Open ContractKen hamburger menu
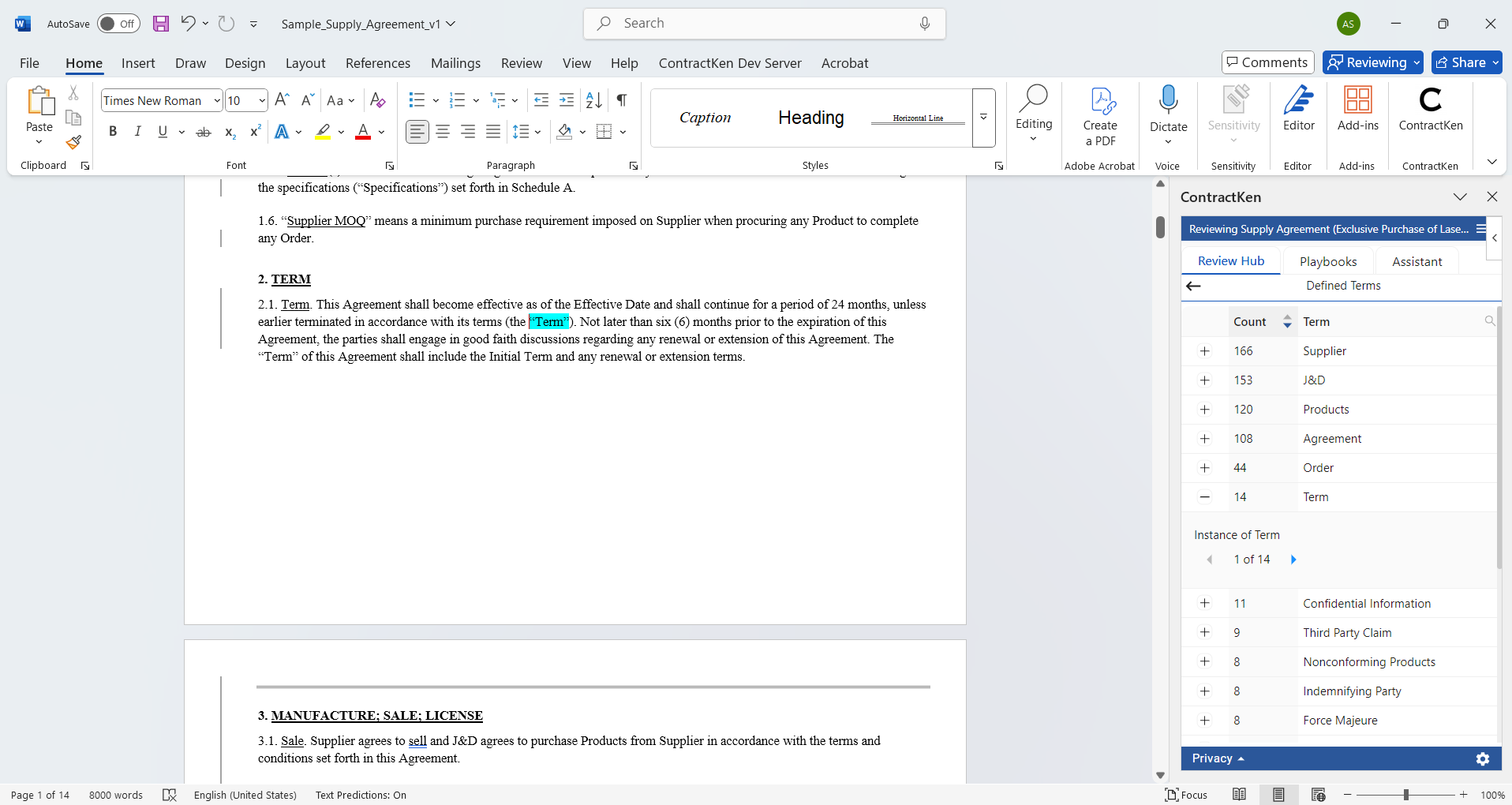The image size is (1512, 805). [1481, 229]
